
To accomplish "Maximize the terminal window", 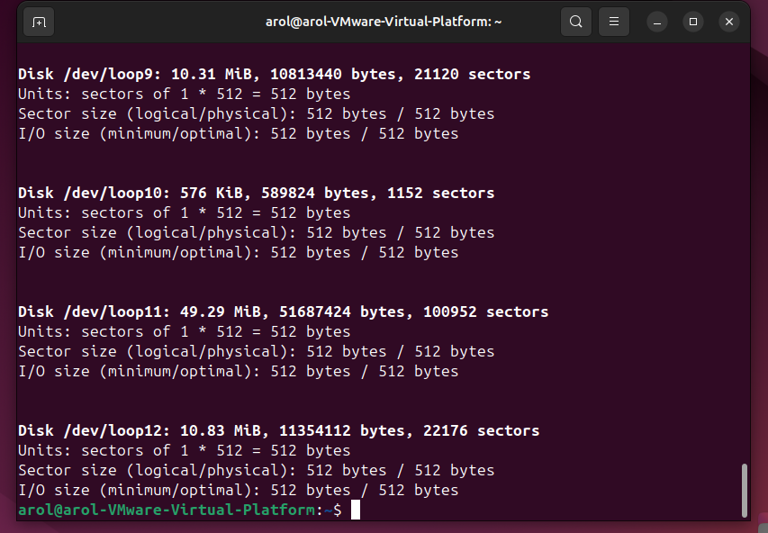I will pyautogui.click(x=693, y=22).
